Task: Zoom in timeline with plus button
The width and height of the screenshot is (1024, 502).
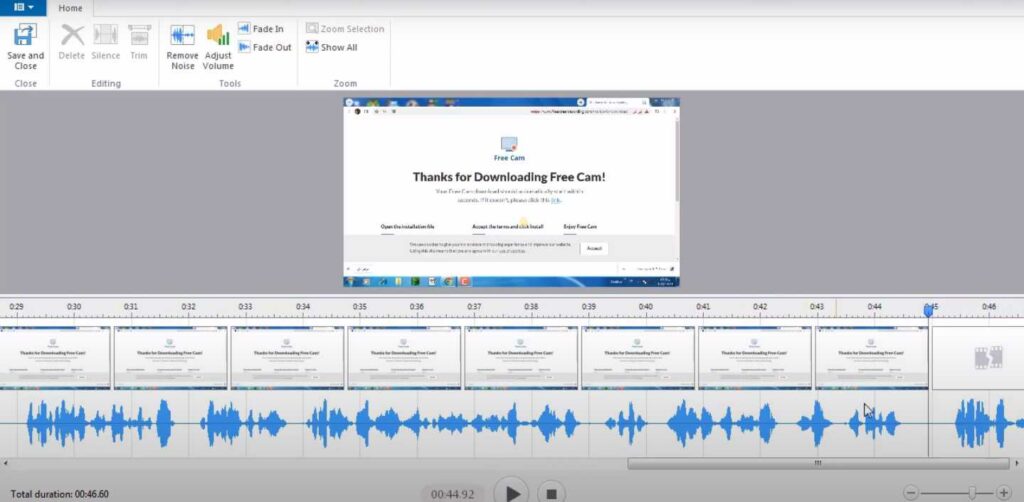Action: tap(1004, 493)
